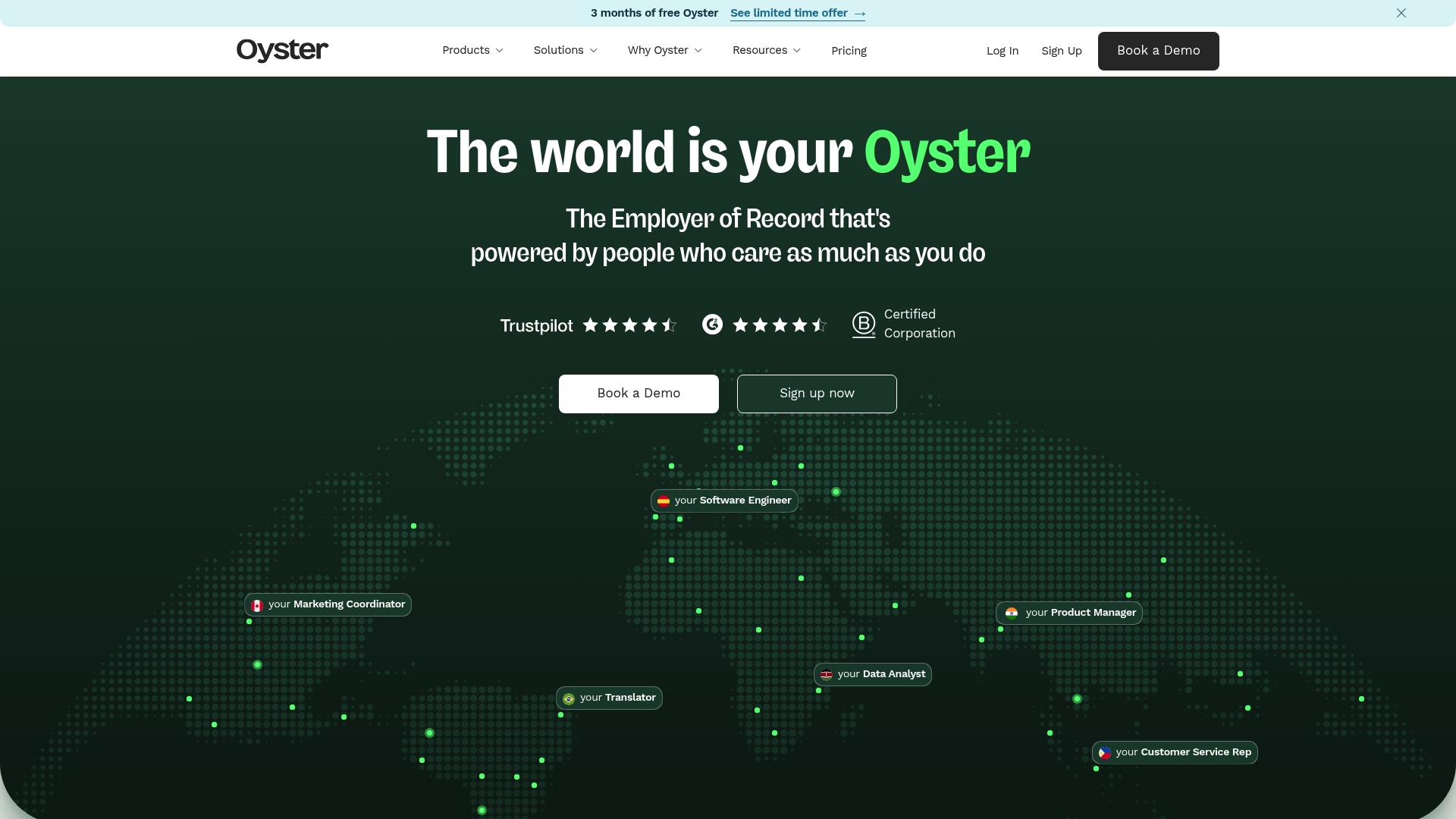
Task: Select the Indian flag on the Product Manager pin
Action: click(1011, 613)
